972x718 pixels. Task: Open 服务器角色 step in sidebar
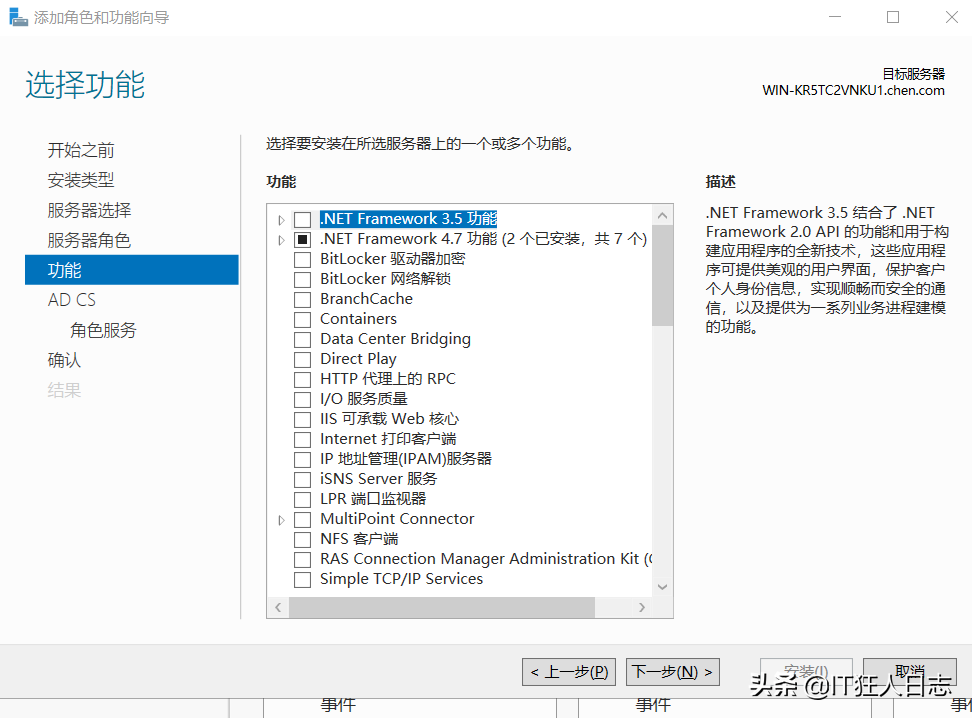[x=89, y=240]
